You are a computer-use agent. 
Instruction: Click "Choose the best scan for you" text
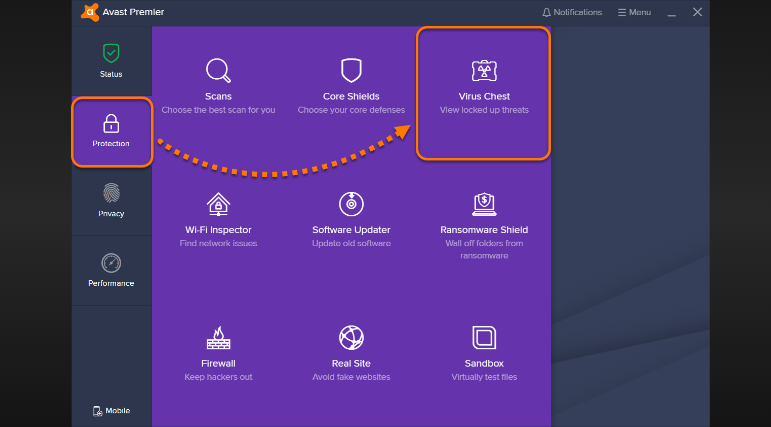(218, 110)
